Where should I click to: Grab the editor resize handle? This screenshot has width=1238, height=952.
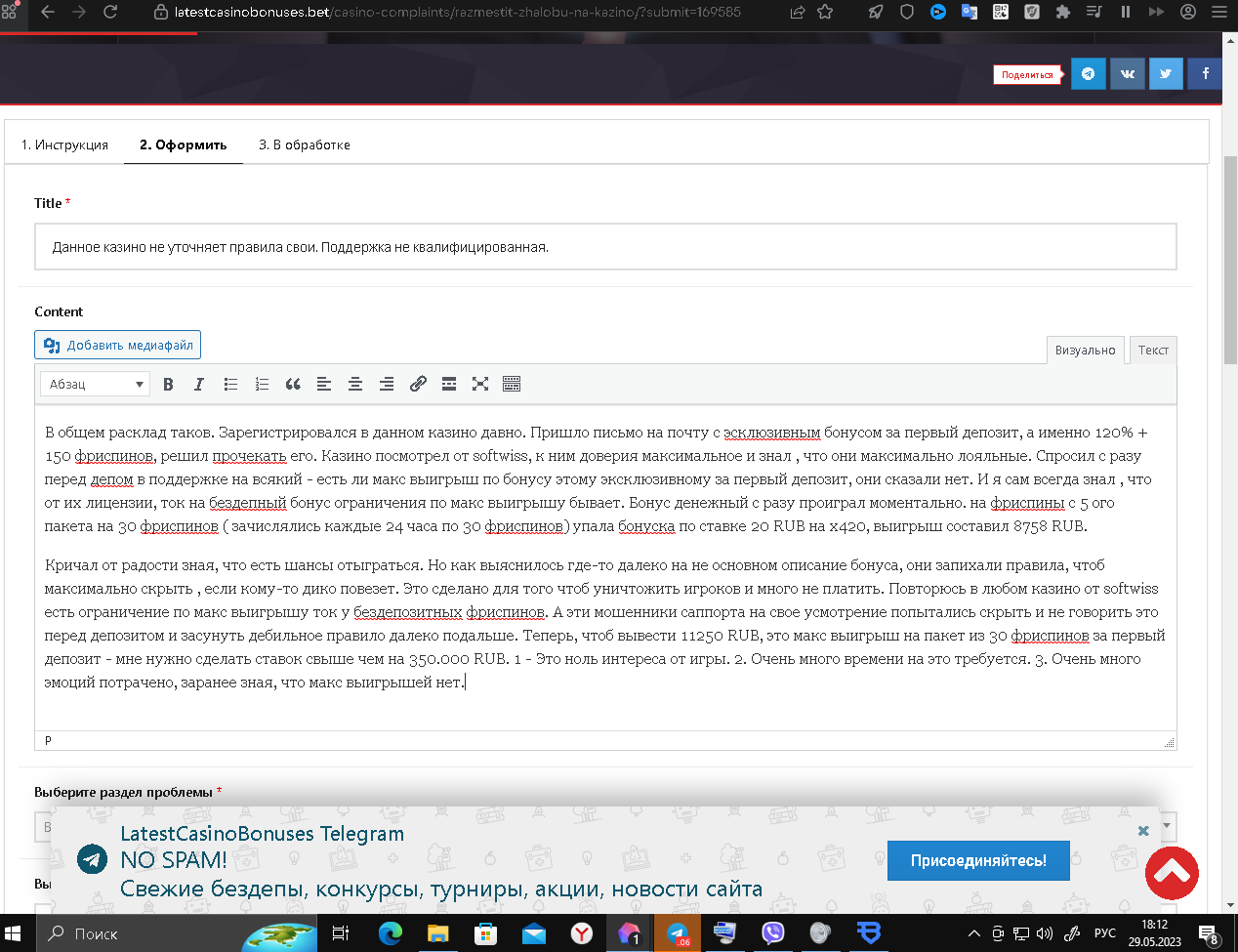click(1169, 742)
